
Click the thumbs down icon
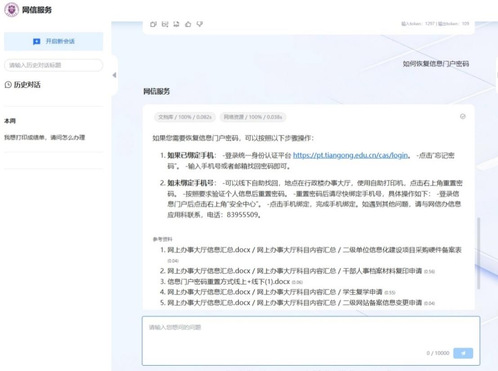[200, 24]
